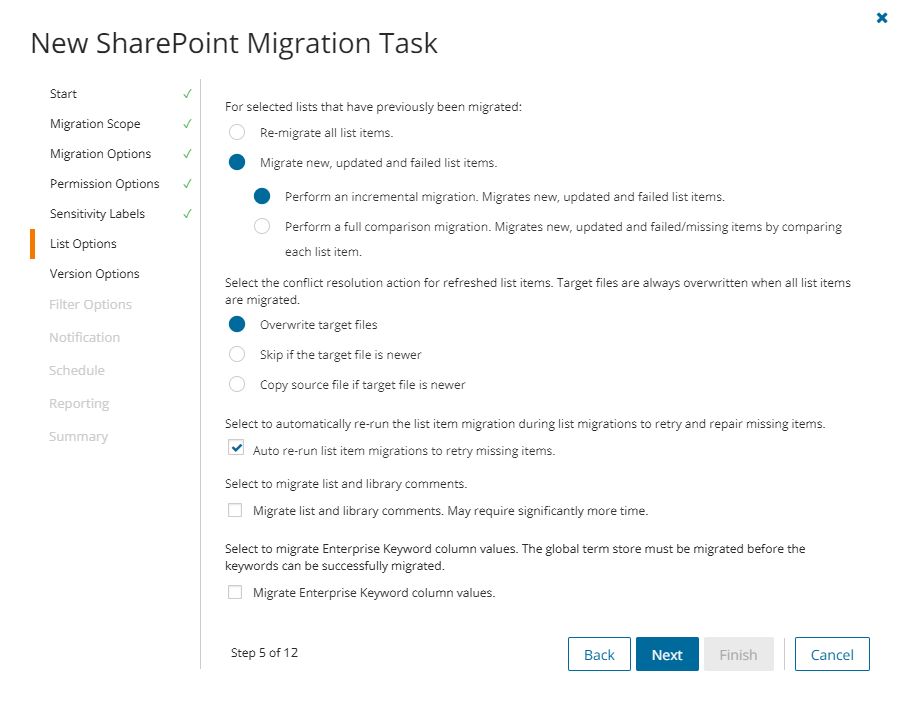
Task: Select Skip if target file is newer
Action: tap(237, 354)
